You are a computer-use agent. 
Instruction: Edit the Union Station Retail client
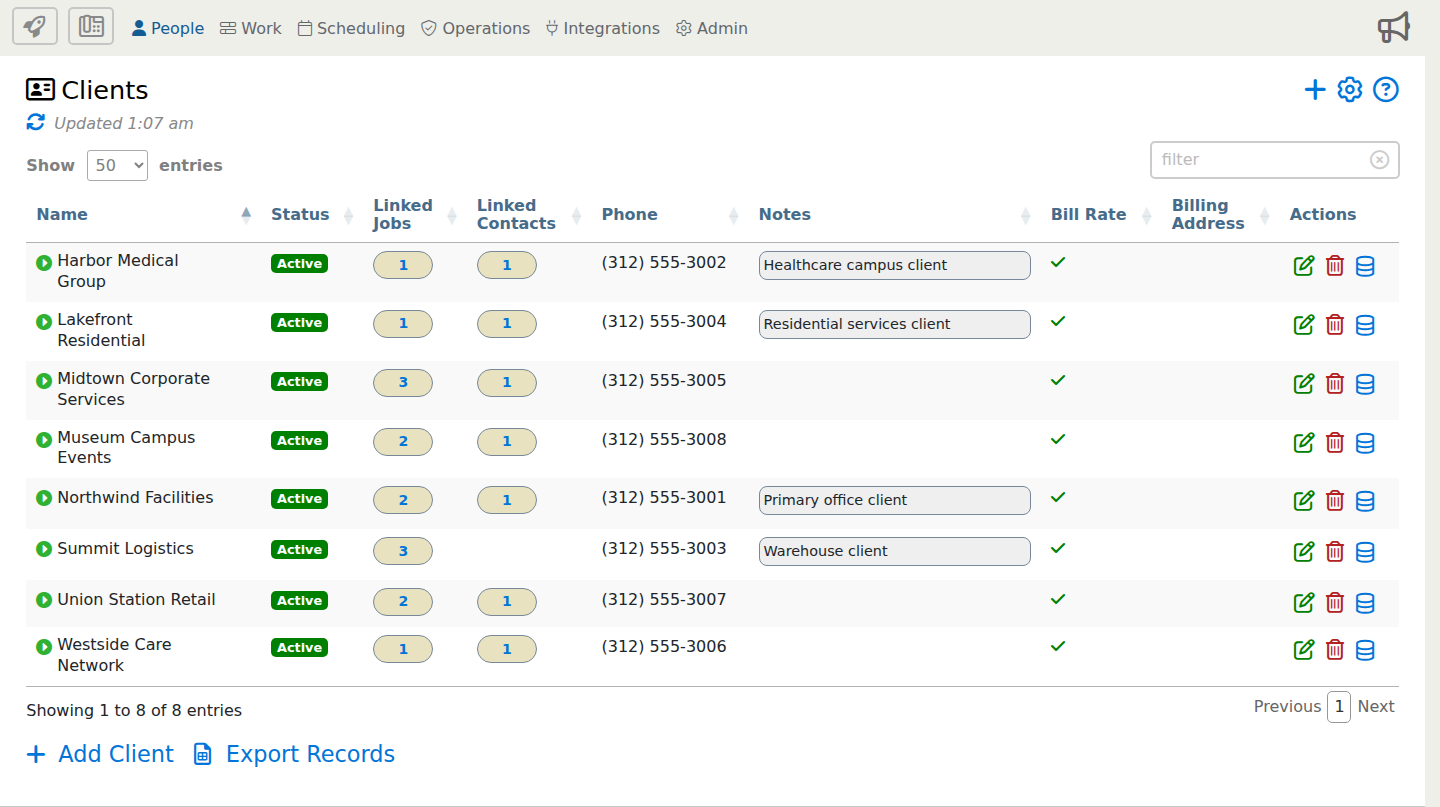tap(1304, 603)
